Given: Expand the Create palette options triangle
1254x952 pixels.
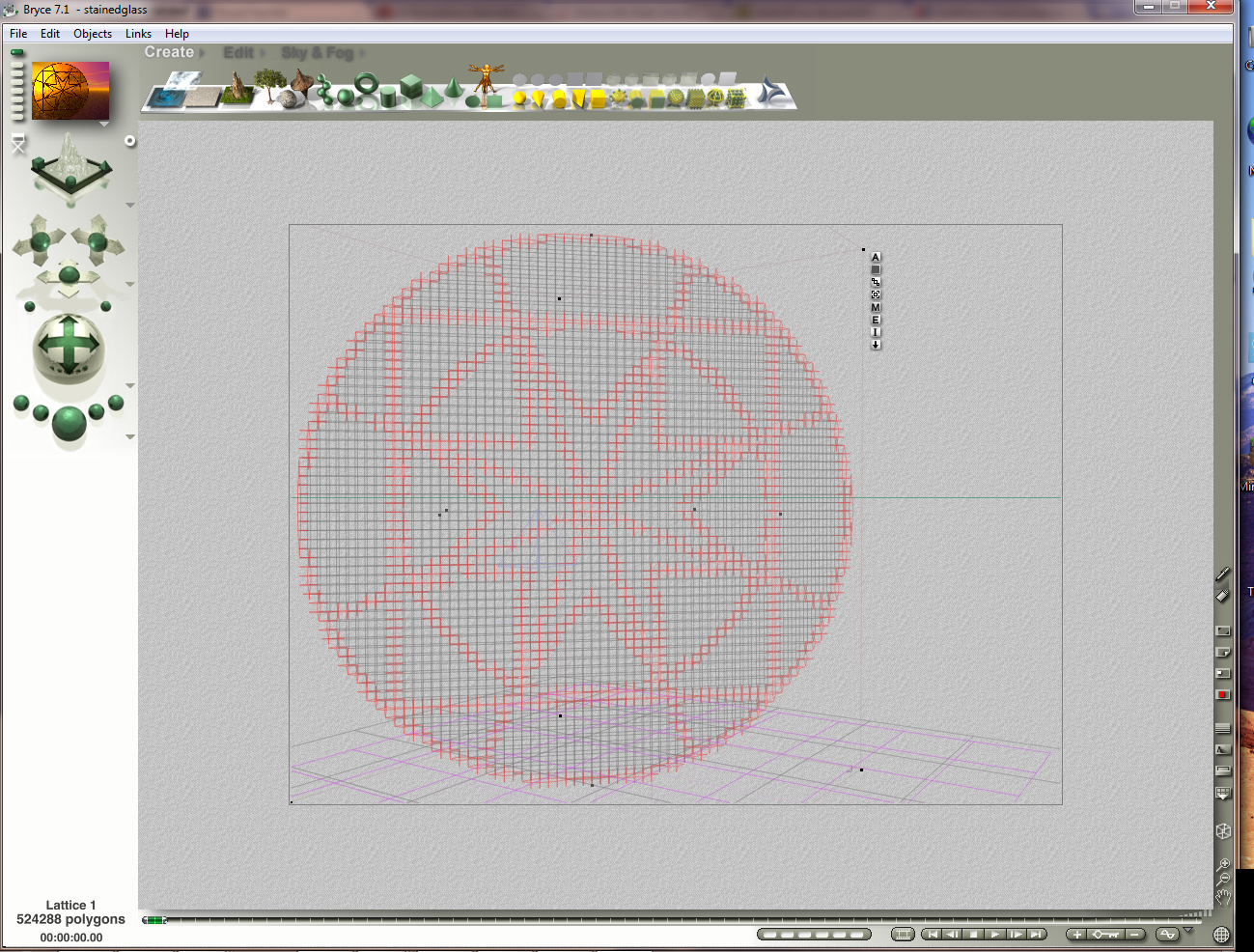Looking at the screenshot, I should click(x=200, y=52).
